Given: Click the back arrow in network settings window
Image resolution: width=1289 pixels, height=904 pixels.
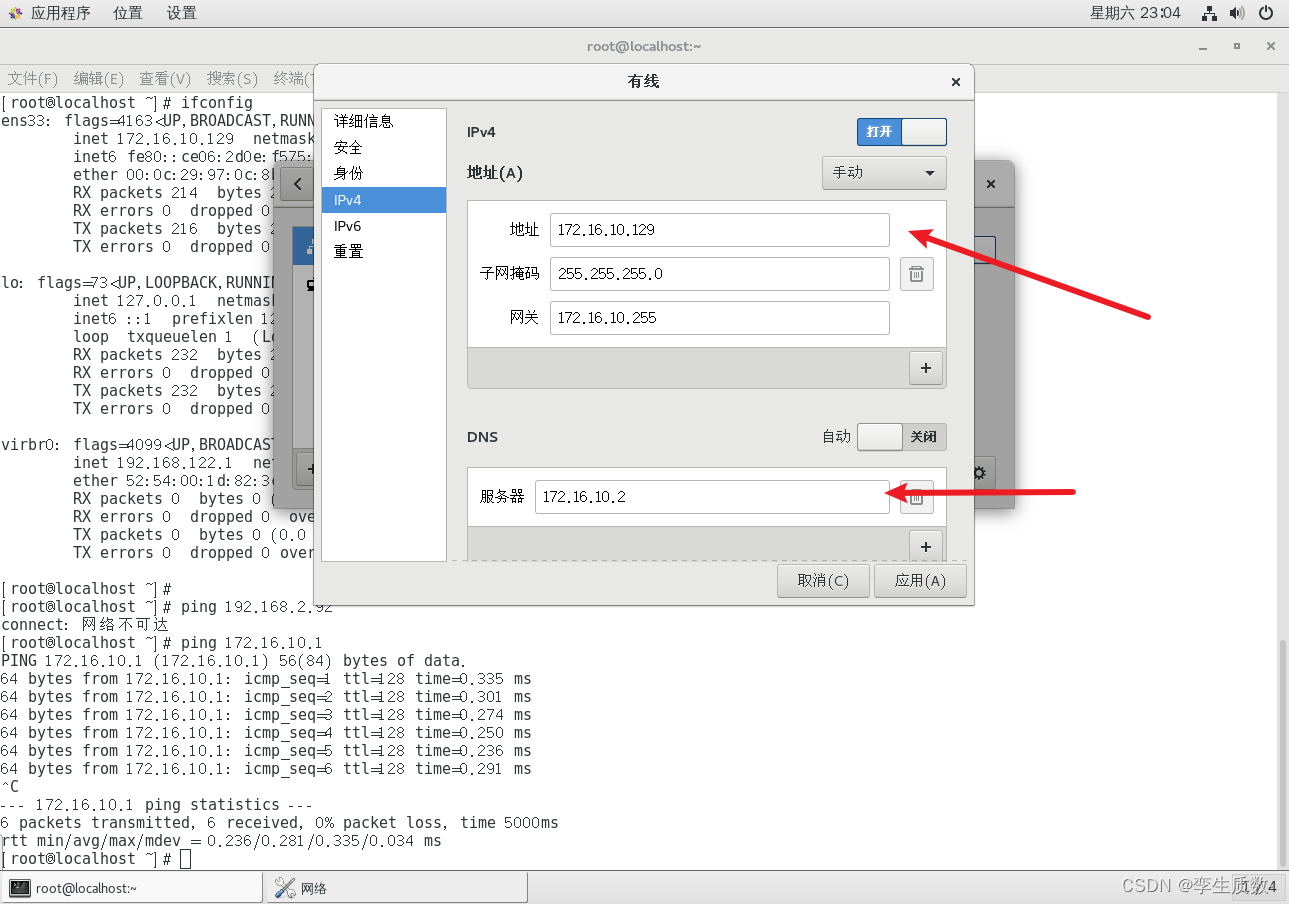Looking at the screenshot, I should point(298,184).
